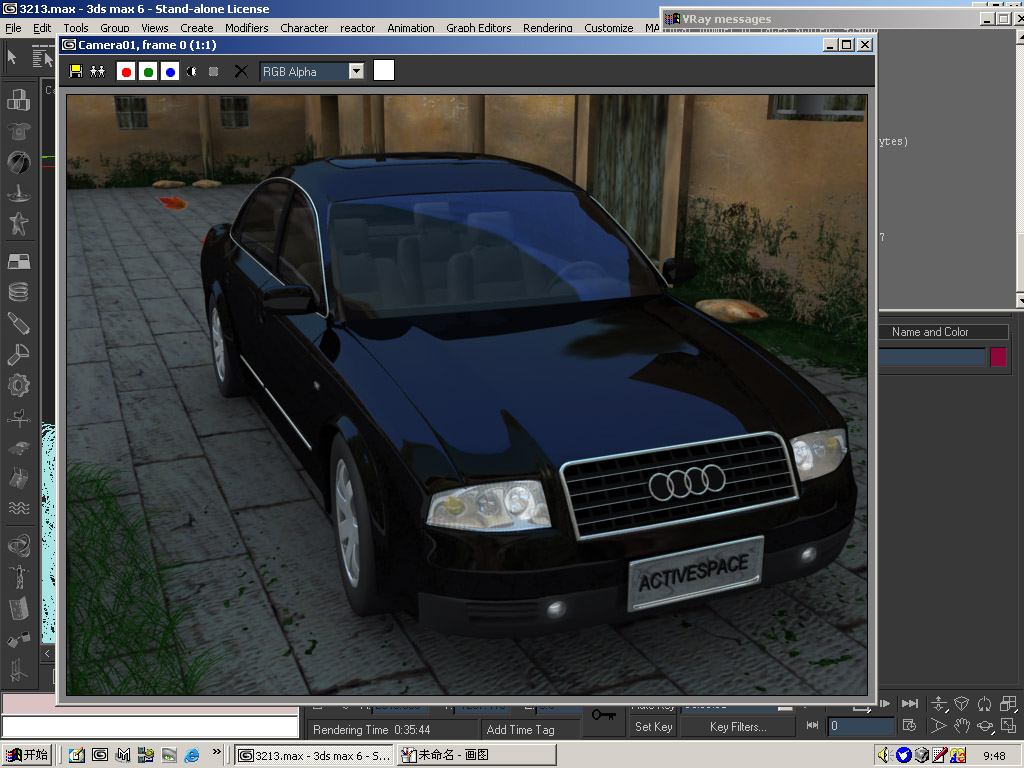Click the reactor water waves icon

18,509
